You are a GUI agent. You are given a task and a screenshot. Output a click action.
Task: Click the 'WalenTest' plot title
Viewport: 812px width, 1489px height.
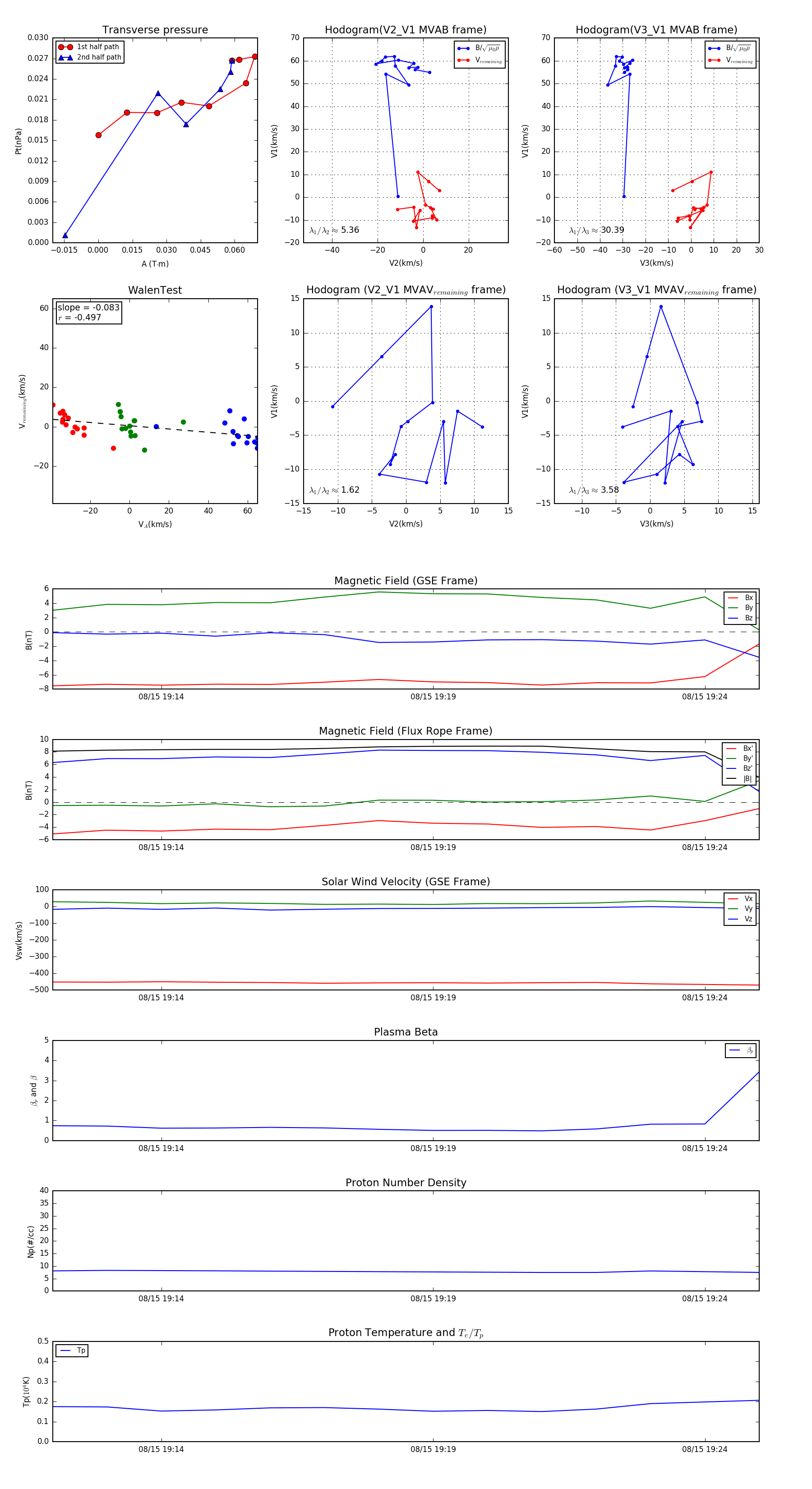click(x=155, y=290)
